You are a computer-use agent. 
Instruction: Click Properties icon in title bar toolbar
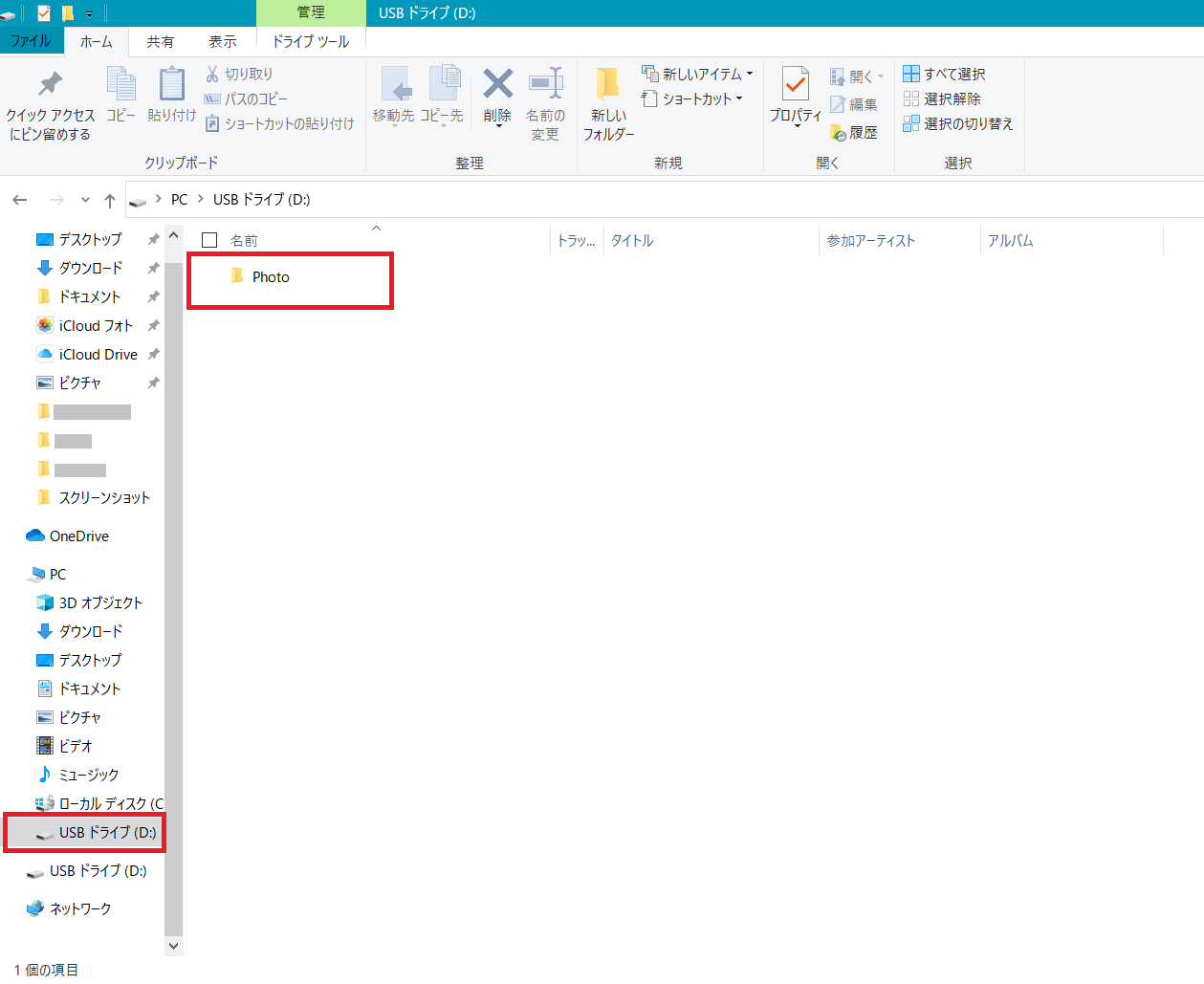[44, 13]
